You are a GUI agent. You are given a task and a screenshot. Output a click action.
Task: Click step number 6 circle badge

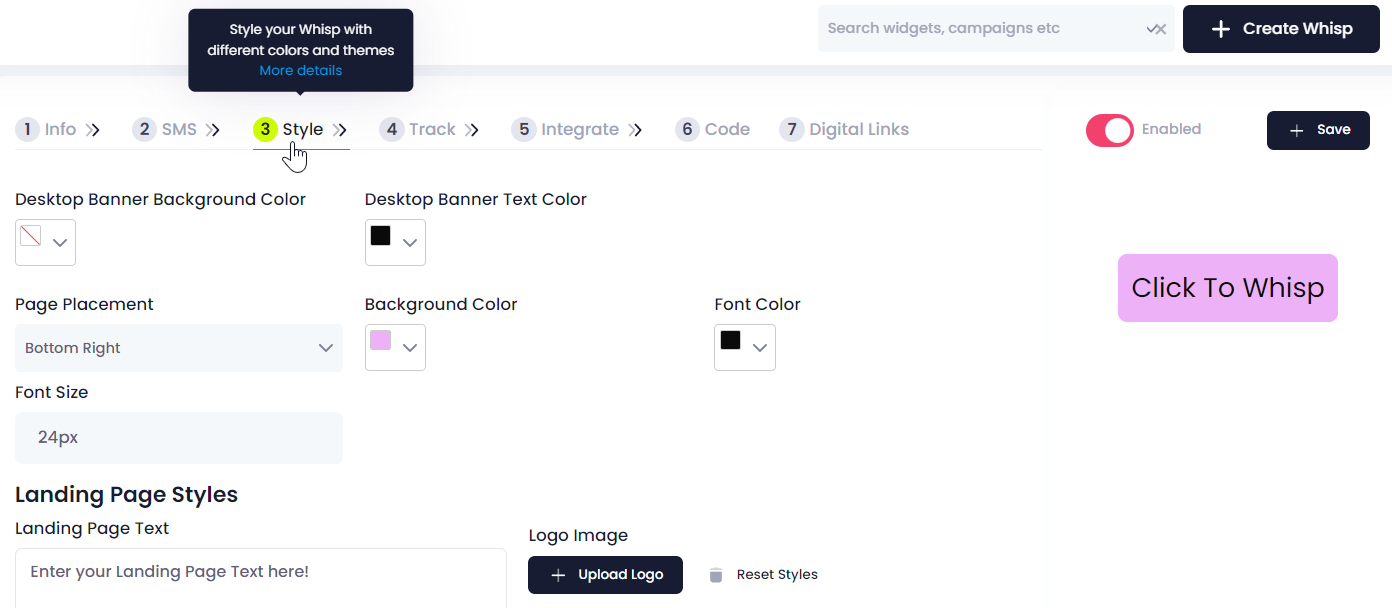tap(687, 129)
